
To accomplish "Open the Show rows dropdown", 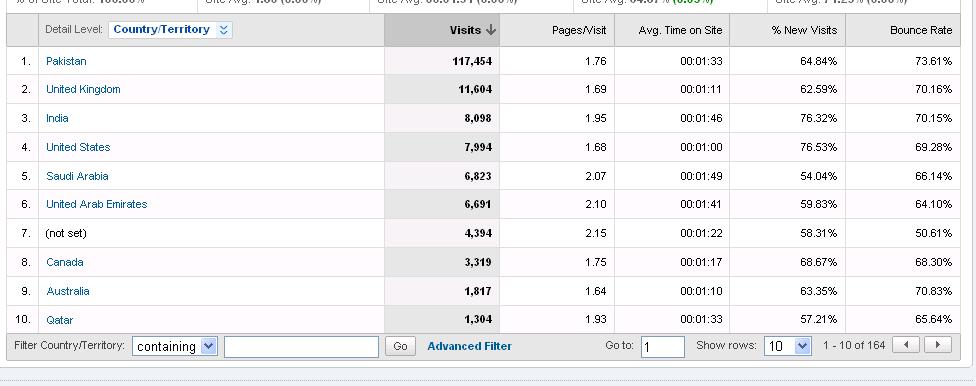I will tap(788, 347).
